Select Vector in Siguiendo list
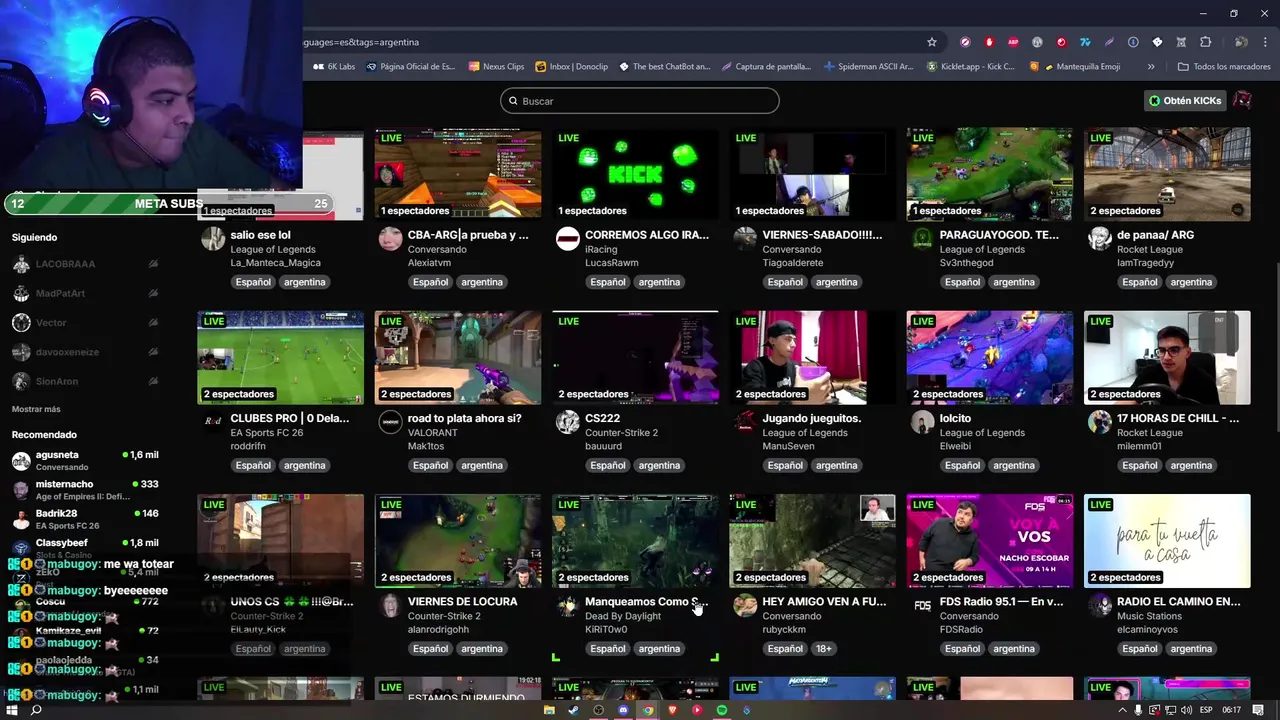 85,322
